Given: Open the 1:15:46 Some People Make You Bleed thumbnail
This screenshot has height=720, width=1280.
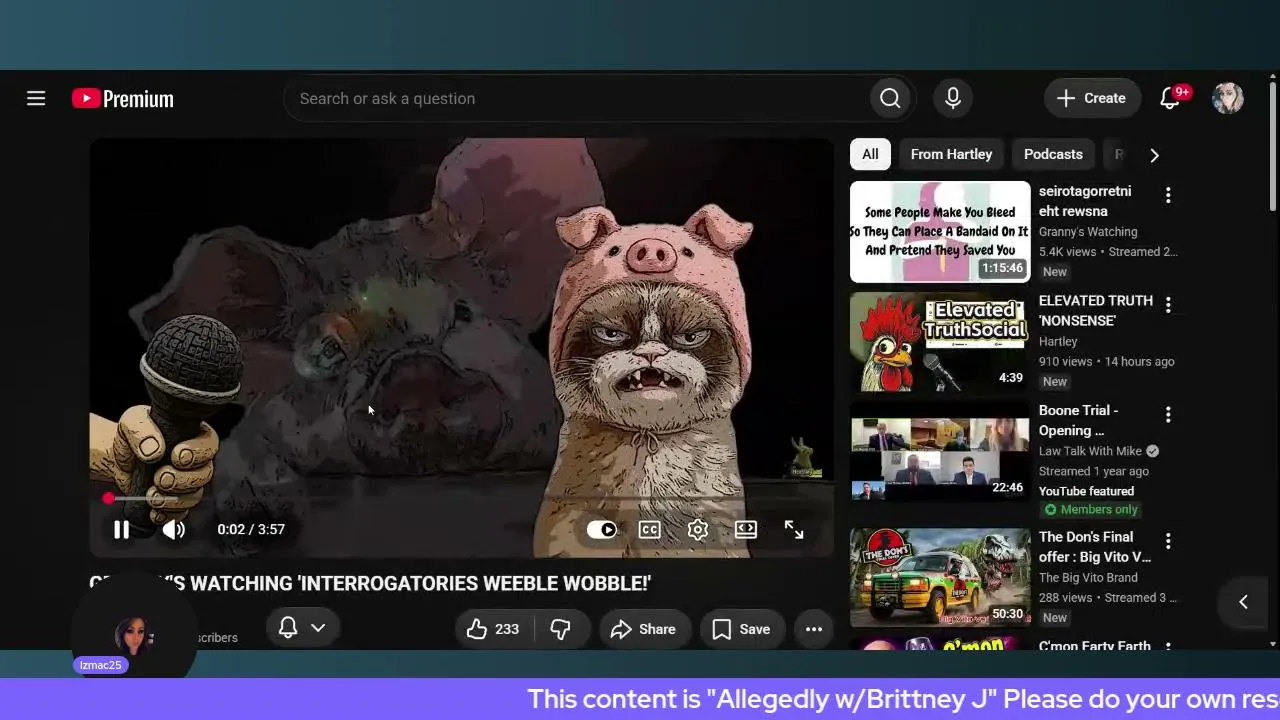Looking at the screenshot, I should [940, 232].
